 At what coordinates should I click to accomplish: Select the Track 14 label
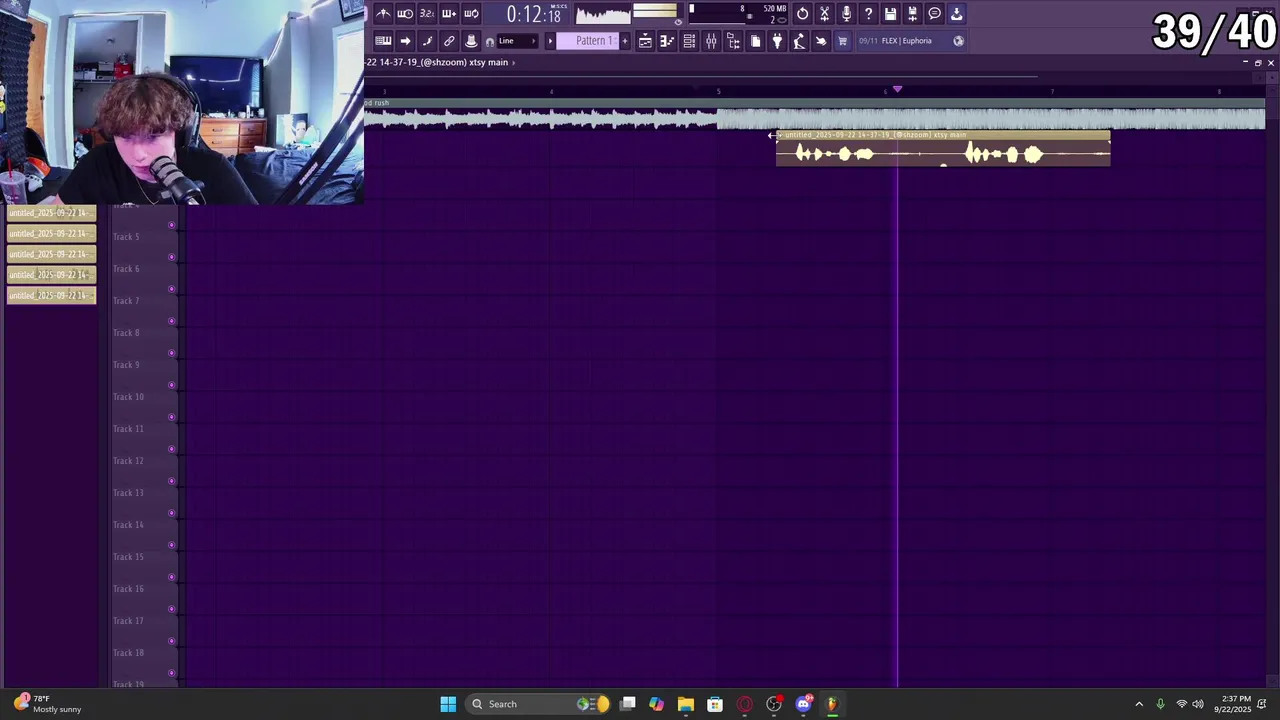128,525
